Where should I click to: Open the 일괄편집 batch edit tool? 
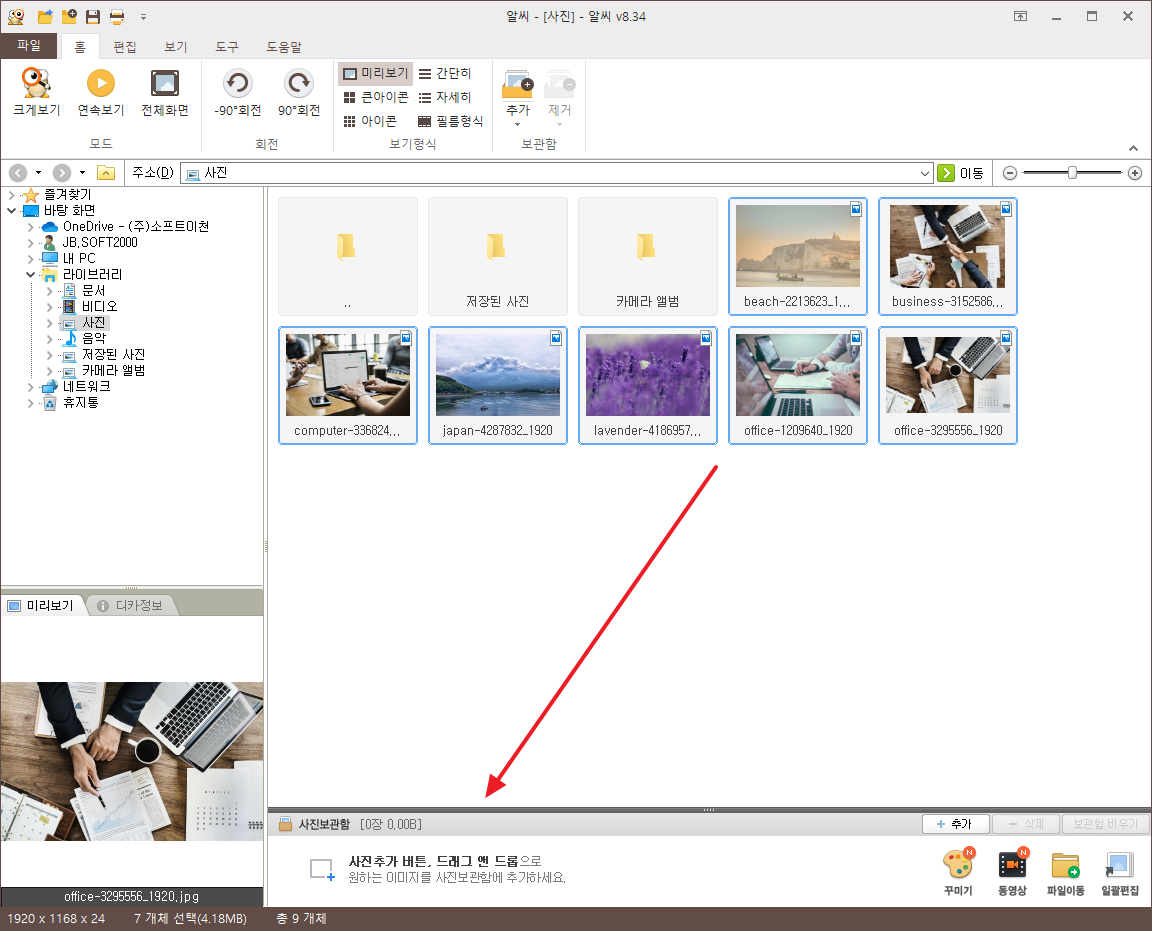pyautogui.click(x=1120, y=873)
